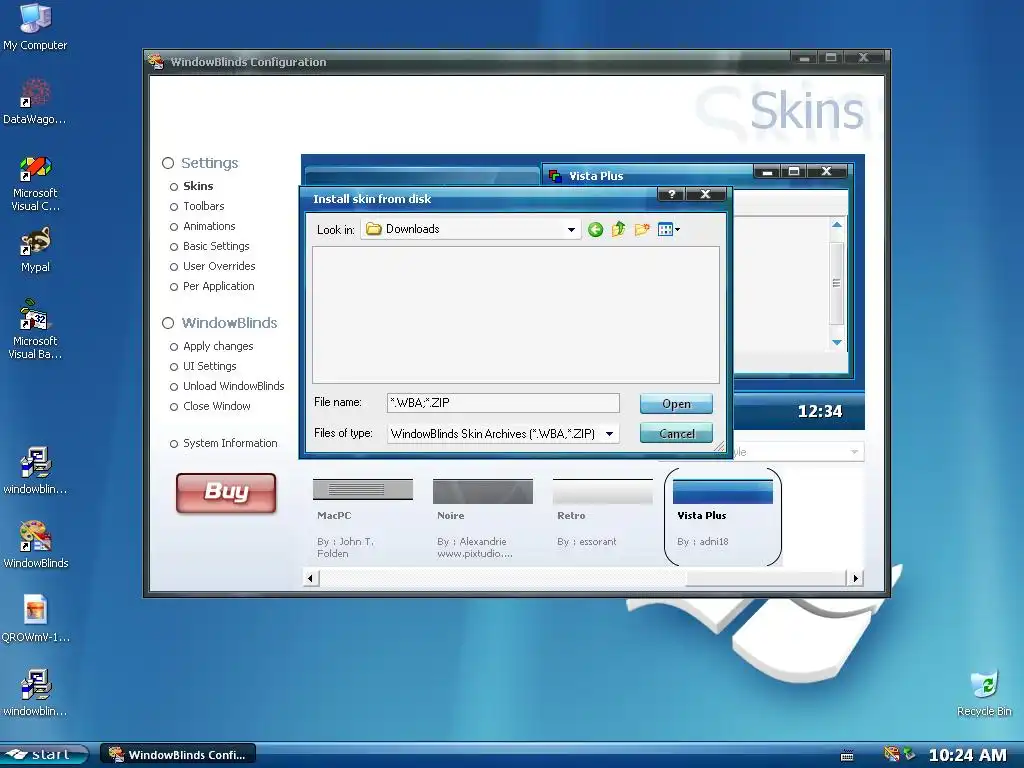
Task: Click the red Buy button
Action: click(x=226, y=492)
